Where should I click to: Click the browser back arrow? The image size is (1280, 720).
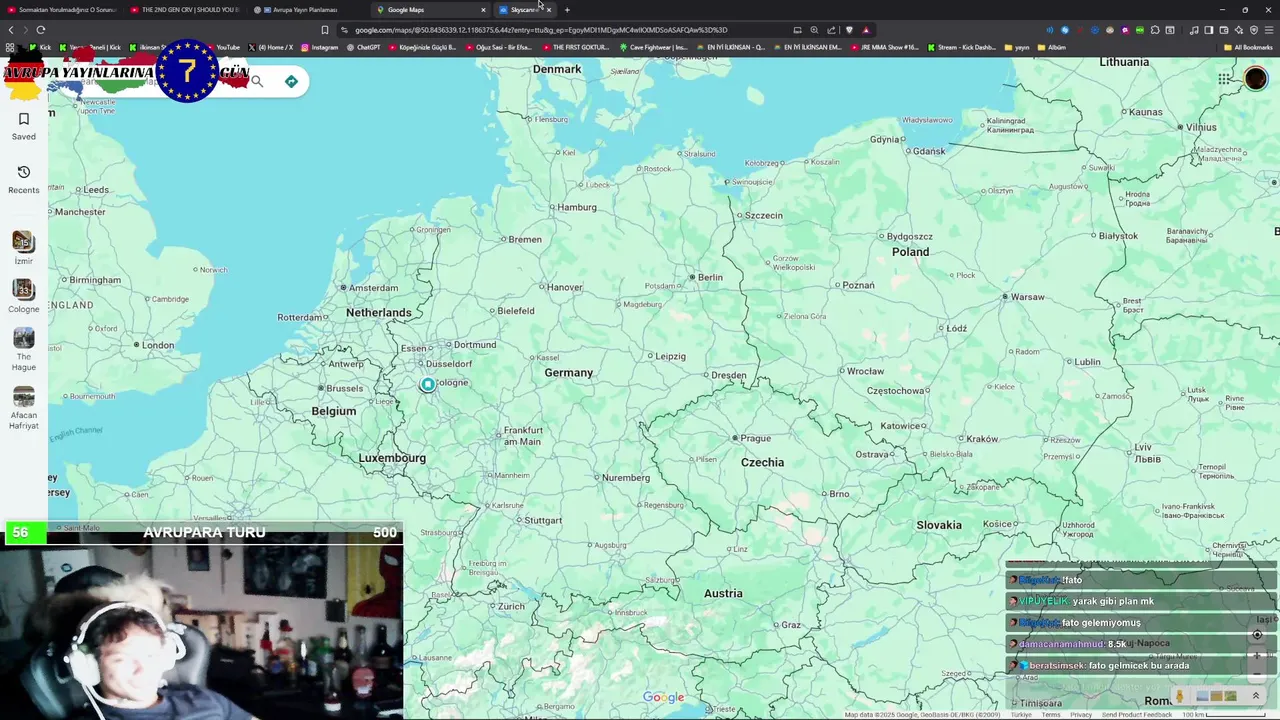pos(11,30)
